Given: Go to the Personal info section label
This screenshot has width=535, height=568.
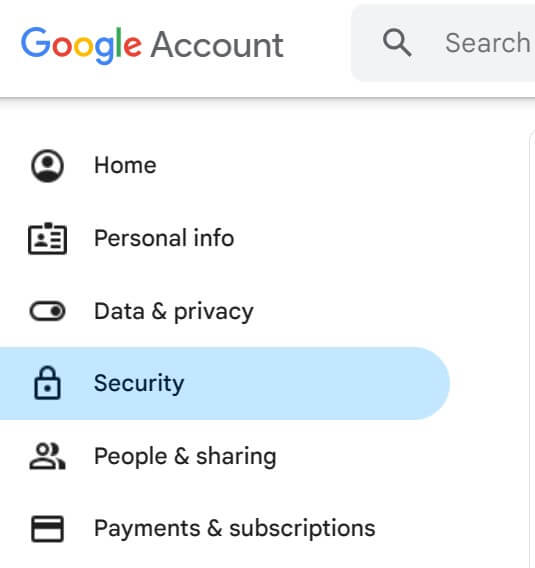Looking at the screenshot, I should click(164, 238).
